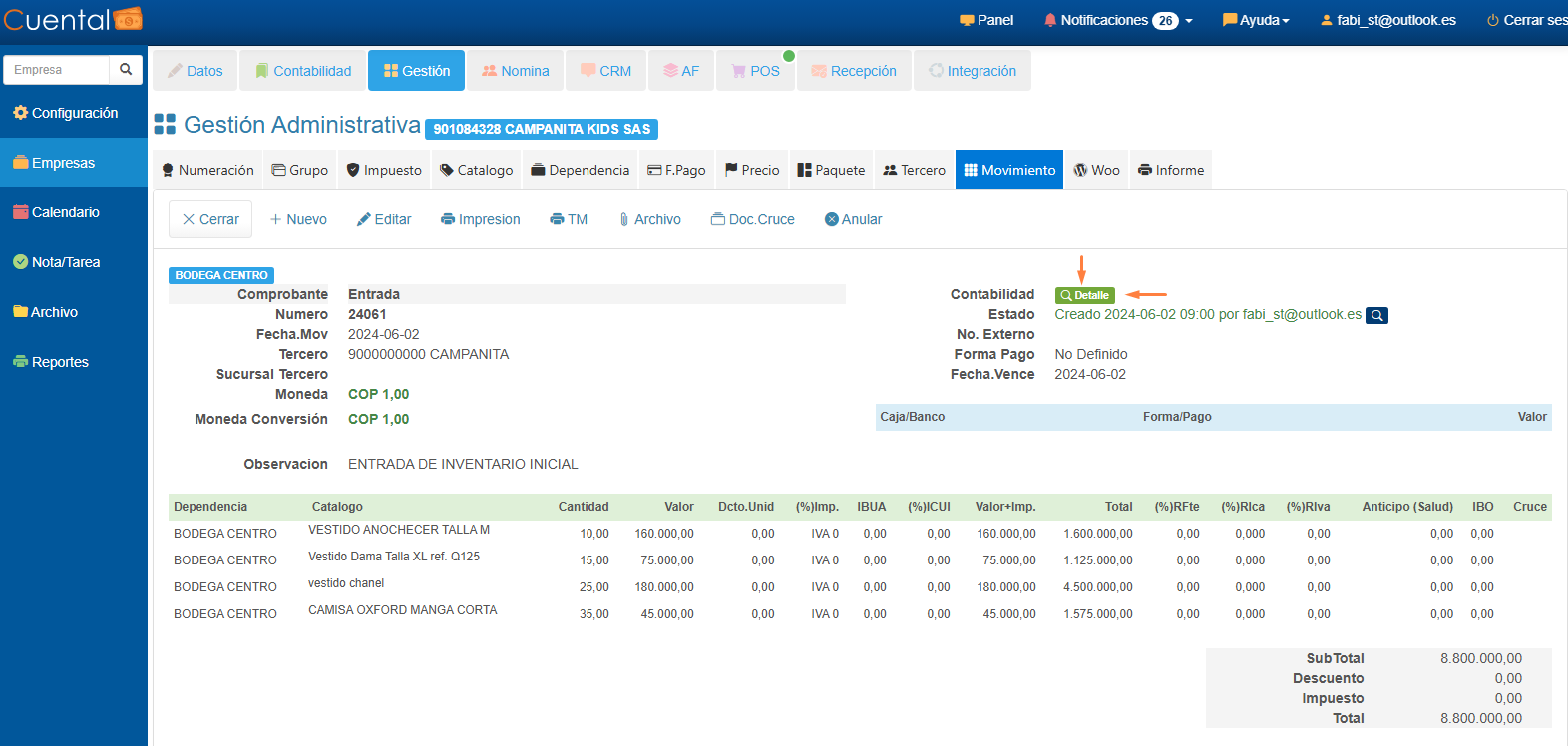The image size is (1568, 746).
Task: Close the movement with Cerrar
Action: (x=210, y=219)
